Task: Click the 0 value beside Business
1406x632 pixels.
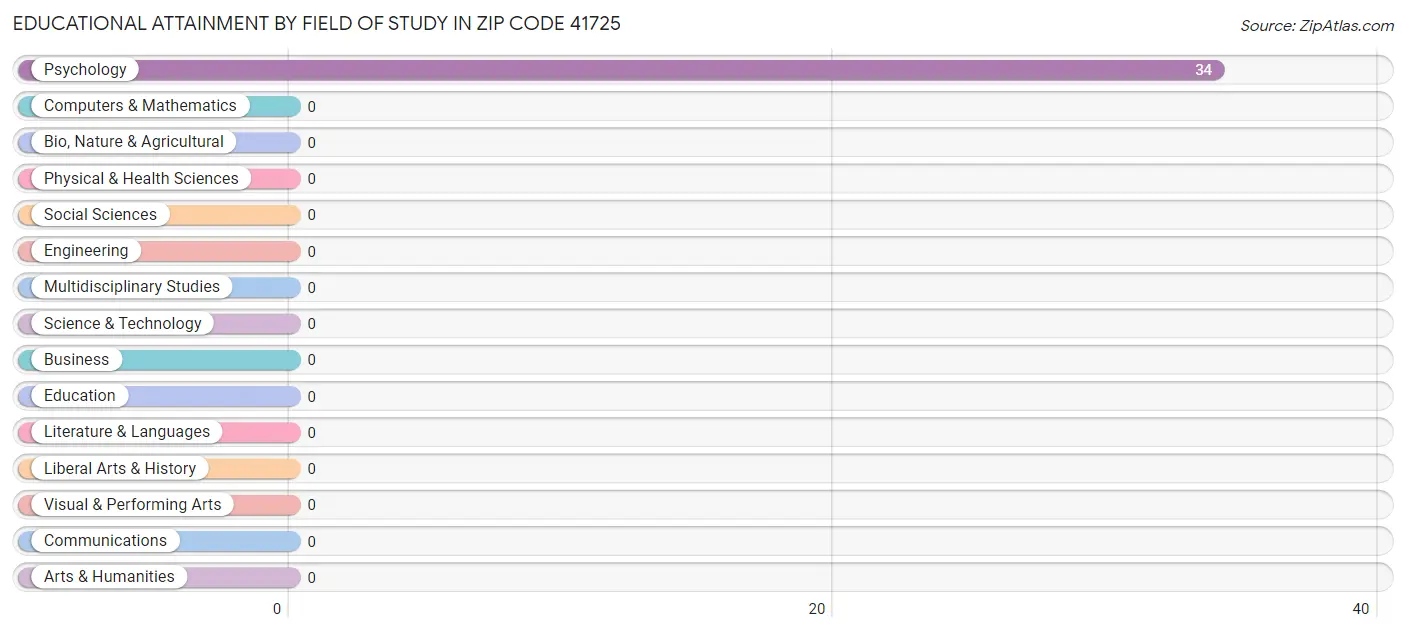Action: pos(311,360)
